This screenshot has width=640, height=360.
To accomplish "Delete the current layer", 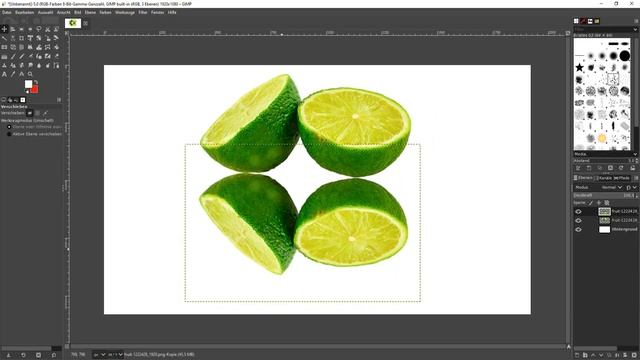I will click(x=634, y=355).
